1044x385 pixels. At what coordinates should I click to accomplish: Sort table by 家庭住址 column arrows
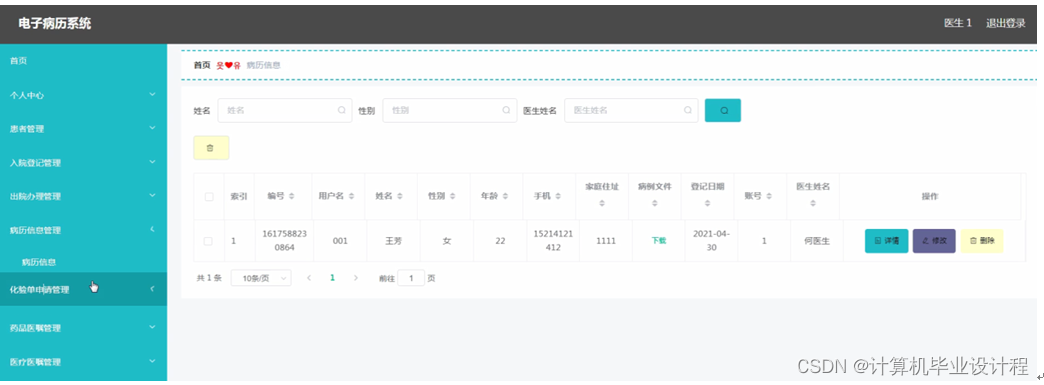point(602,204)
